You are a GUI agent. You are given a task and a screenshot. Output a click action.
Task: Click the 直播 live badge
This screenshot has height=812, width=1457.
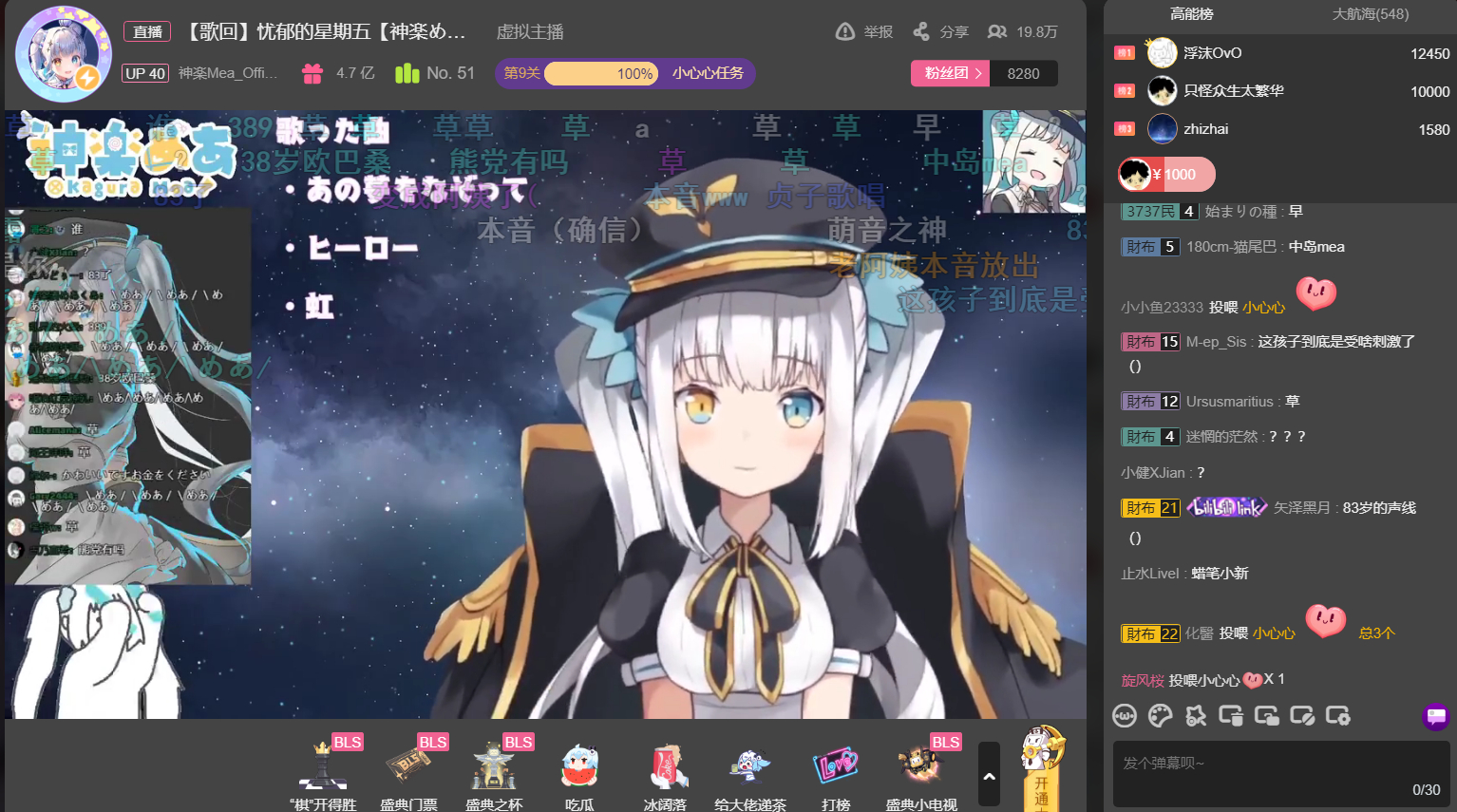(147, 31)
